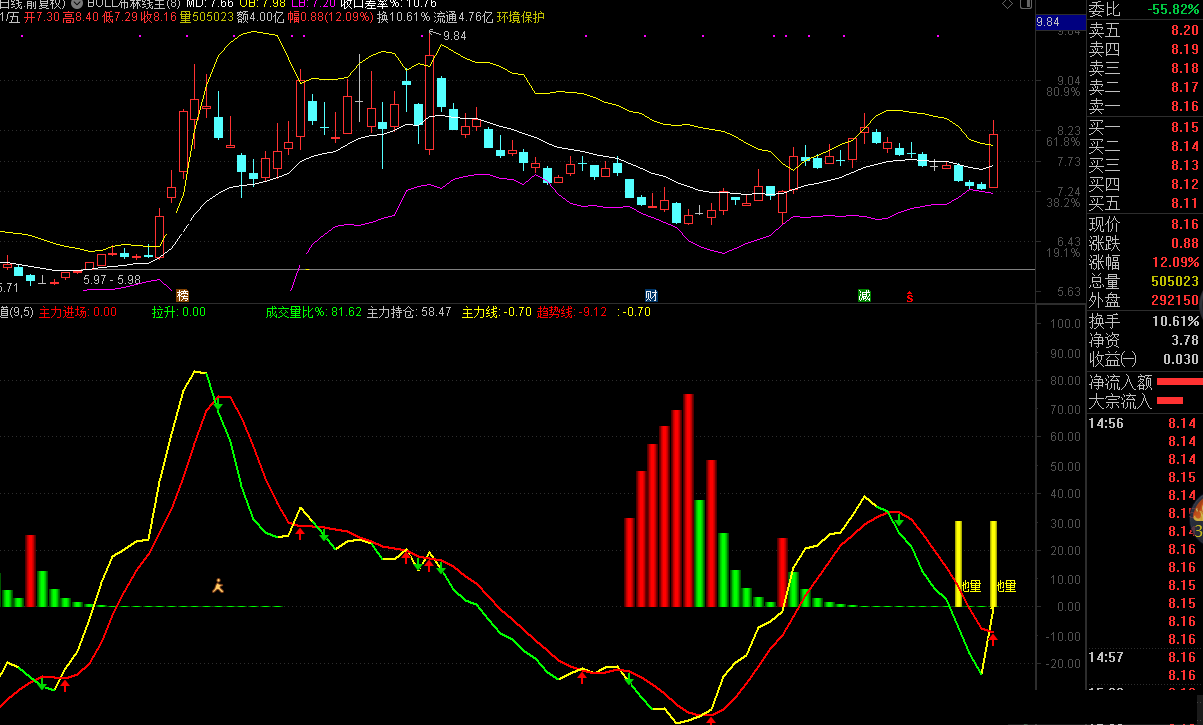Click the 榜 marker under the chart

(x=182, y=295)
